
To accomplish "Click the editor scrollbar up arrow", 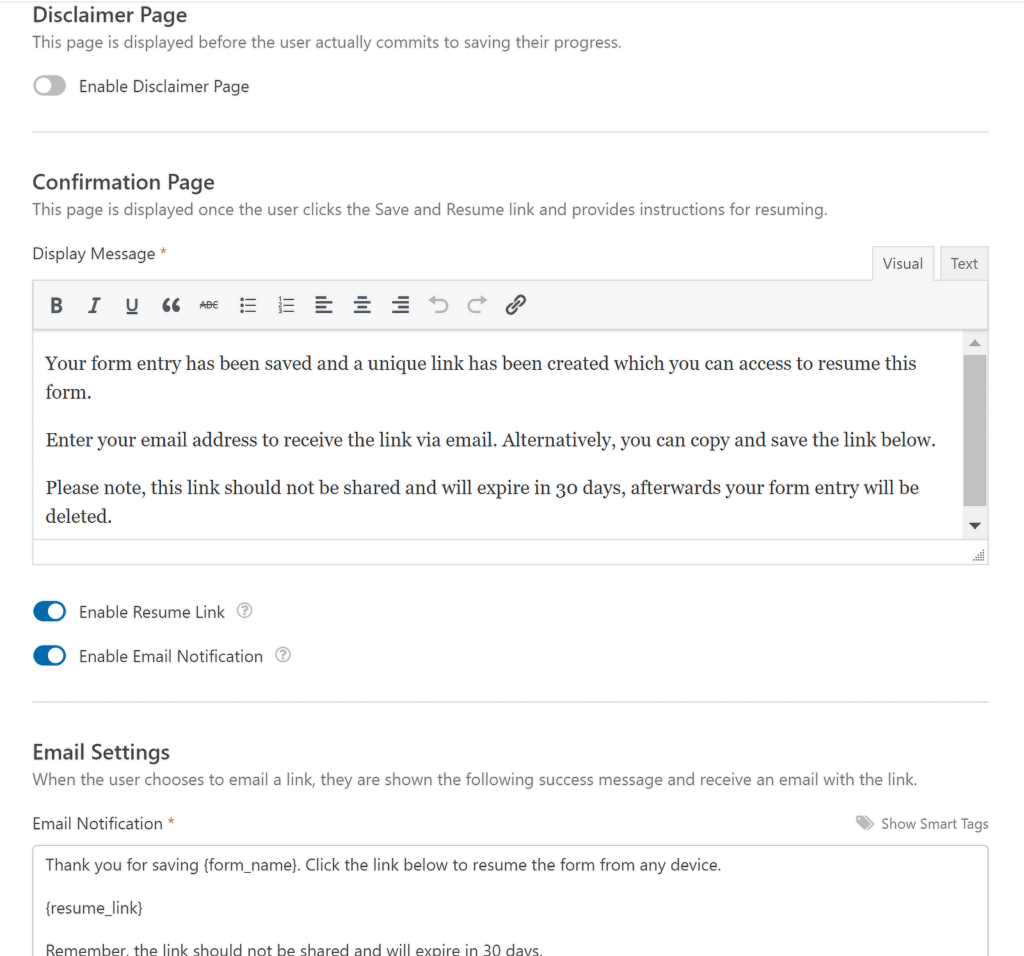I will [975, 343].
